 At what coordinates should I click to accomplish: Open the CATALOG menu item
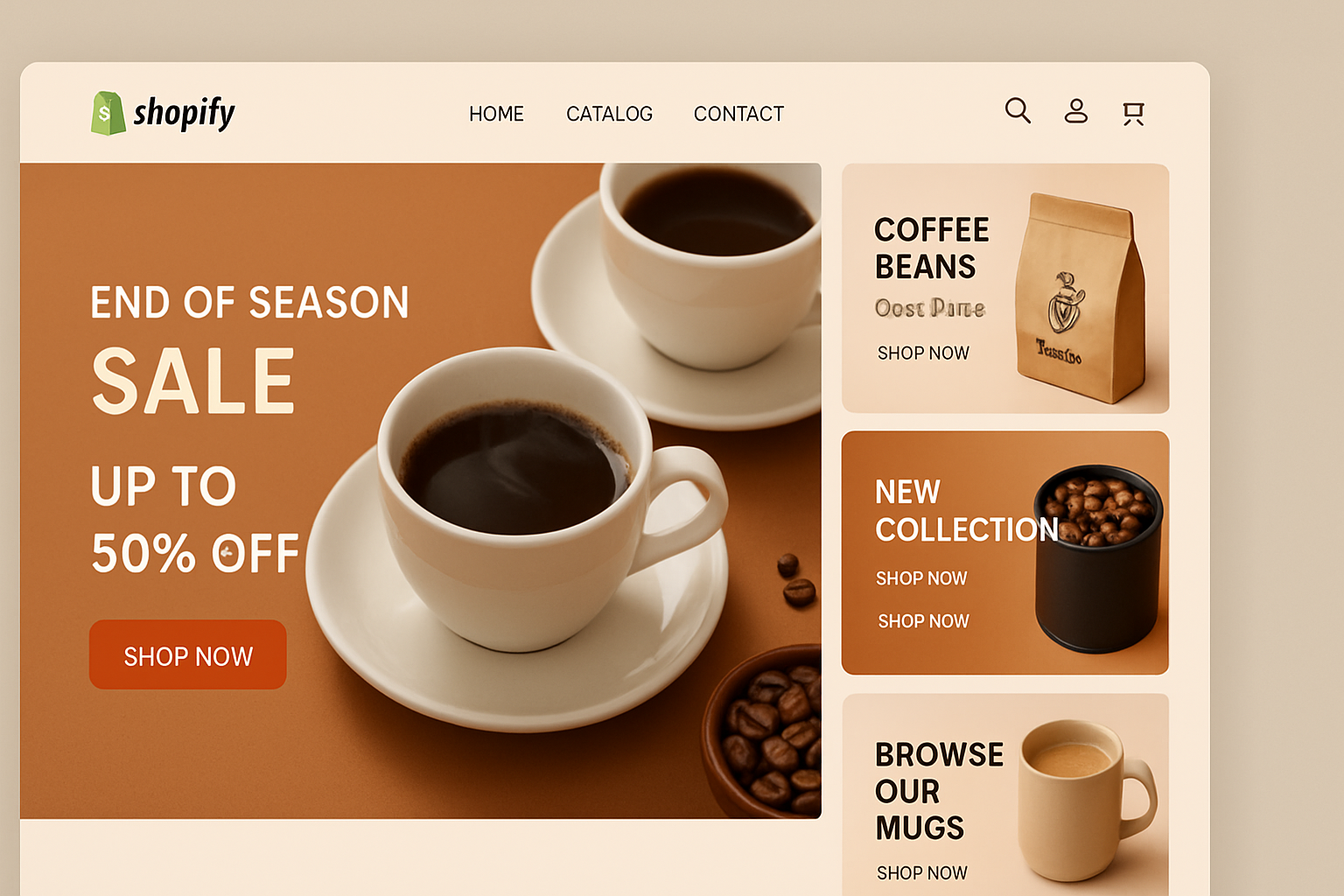(609, 114)
